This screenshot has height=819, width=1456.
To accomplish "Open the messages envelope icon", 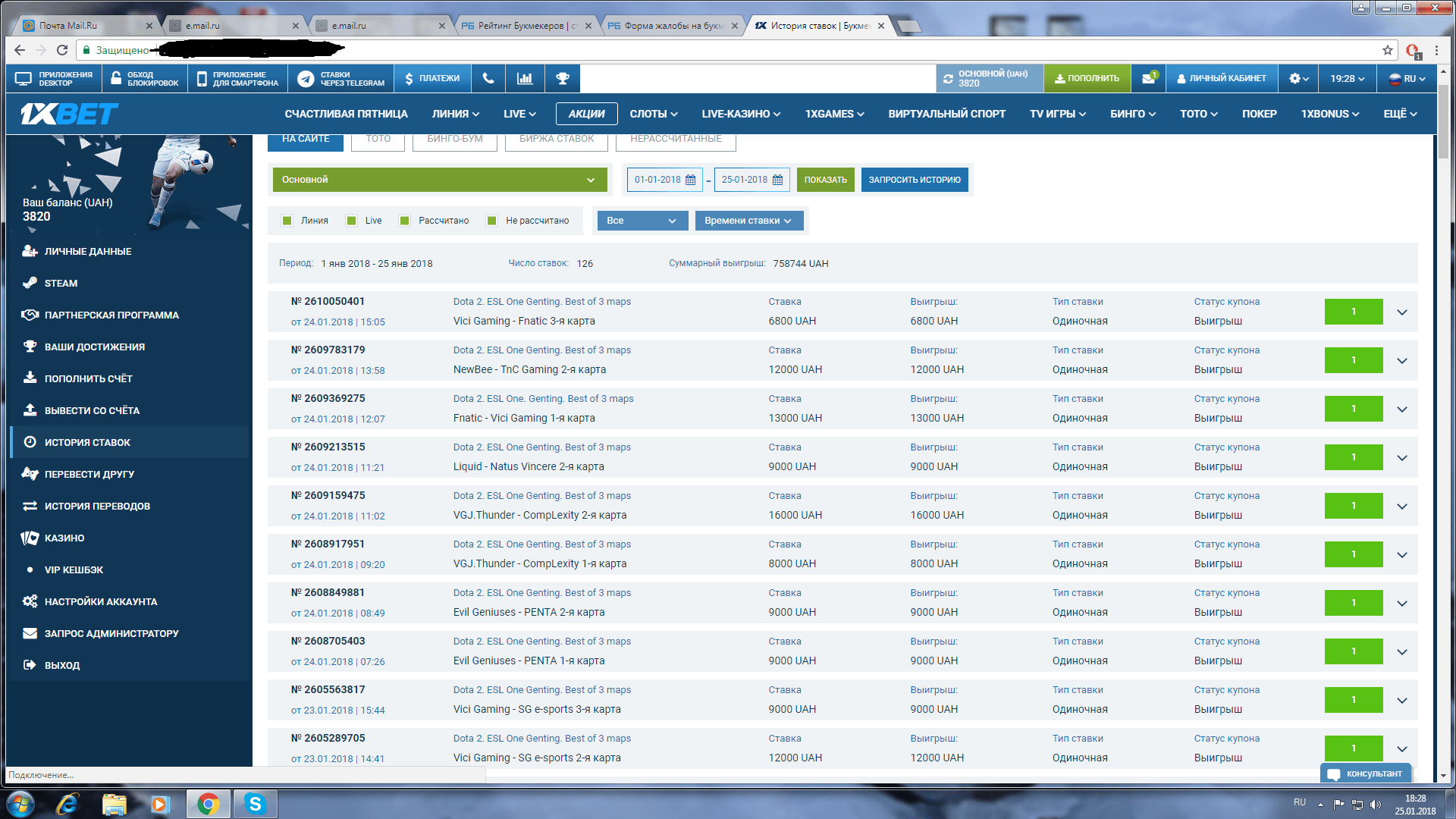I will point(1149,78).
